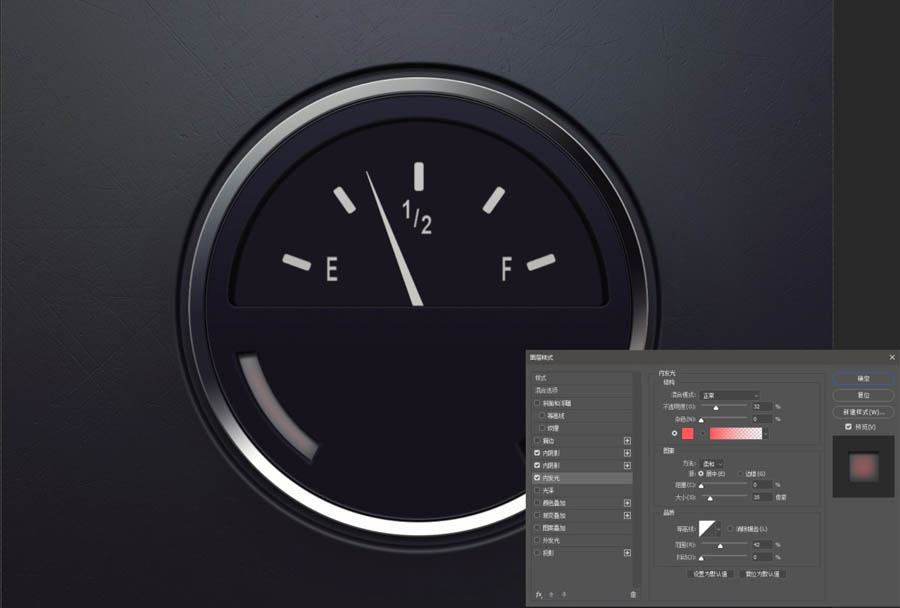This screenshot has height=608, width=900.
Task: Click the 范围 value field showing 42
Action: 762,544
